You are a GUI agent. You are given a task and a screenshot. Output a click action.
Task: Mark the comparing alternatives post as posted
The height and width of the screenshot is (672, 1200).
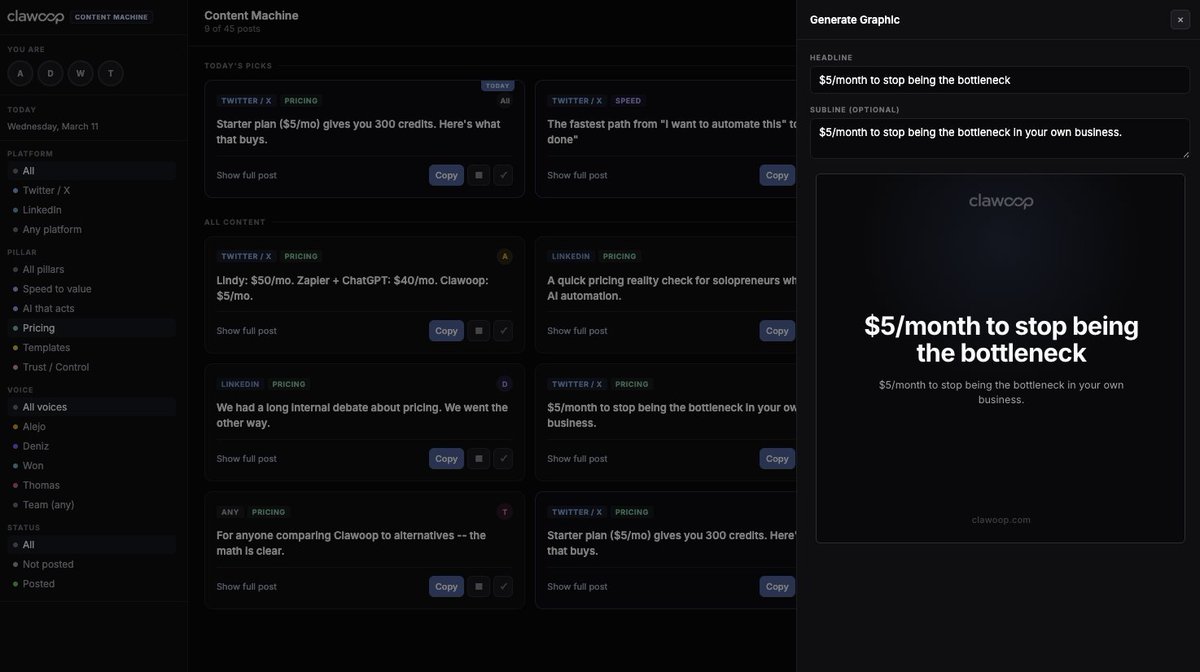503,587
